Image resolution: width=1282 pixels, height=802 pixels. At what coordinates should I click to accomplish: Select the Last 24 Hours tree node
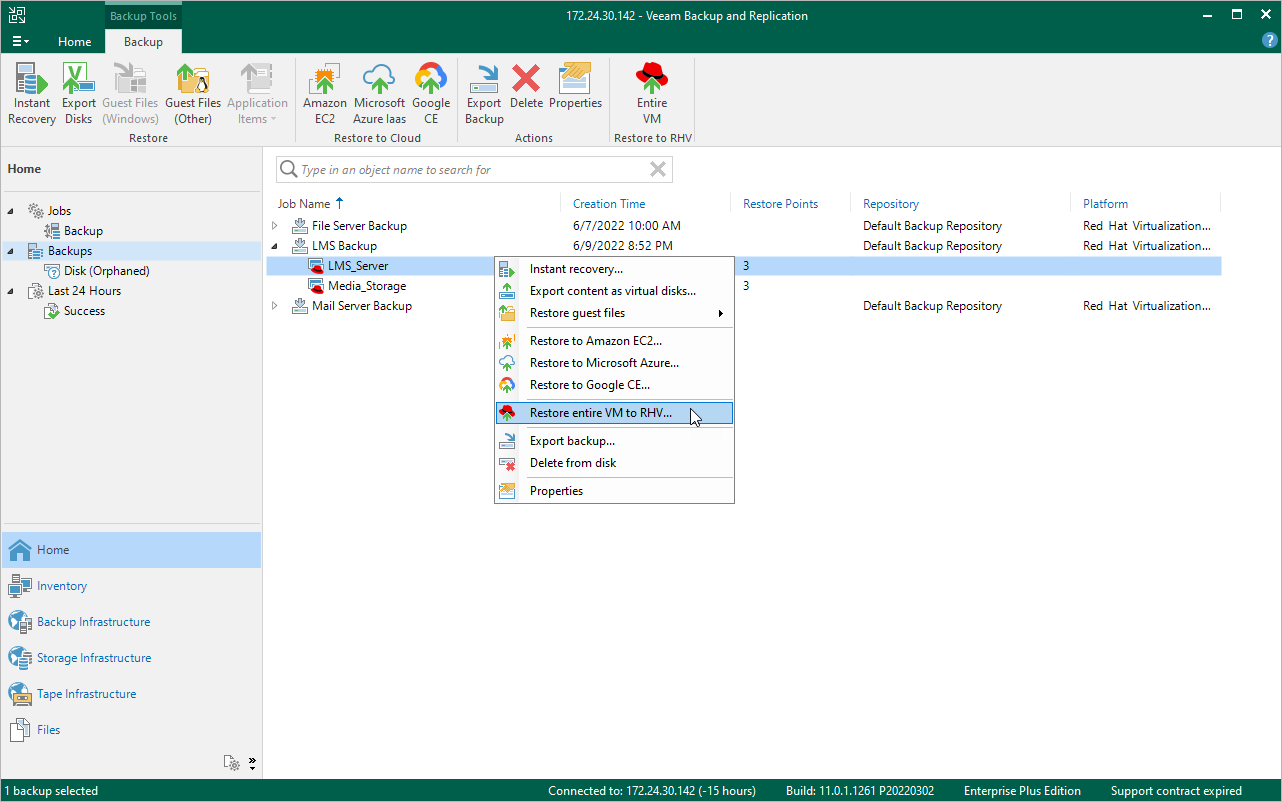click(84, 291)
